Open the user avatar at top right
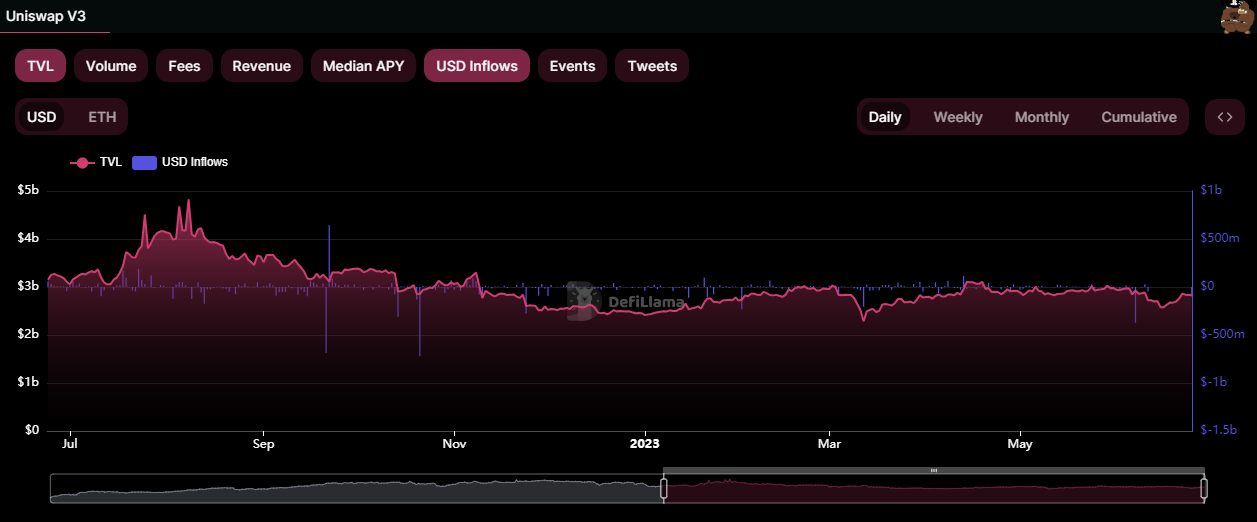This screenshot has width=1257, height=522. (x=1237, y=17)
